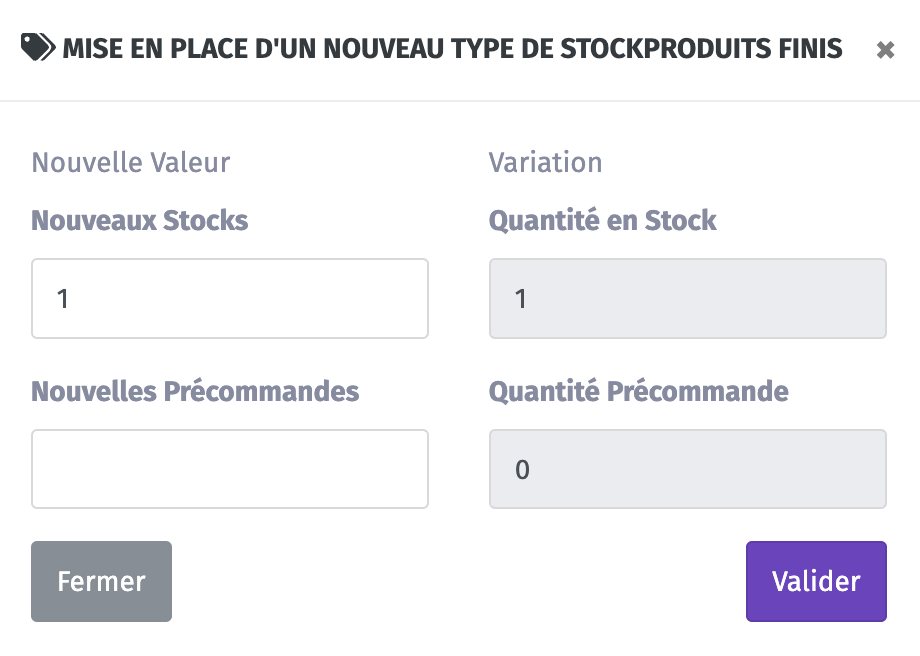Click the tag icon beside the title
920x656 pixels.
tap(38, 48)
